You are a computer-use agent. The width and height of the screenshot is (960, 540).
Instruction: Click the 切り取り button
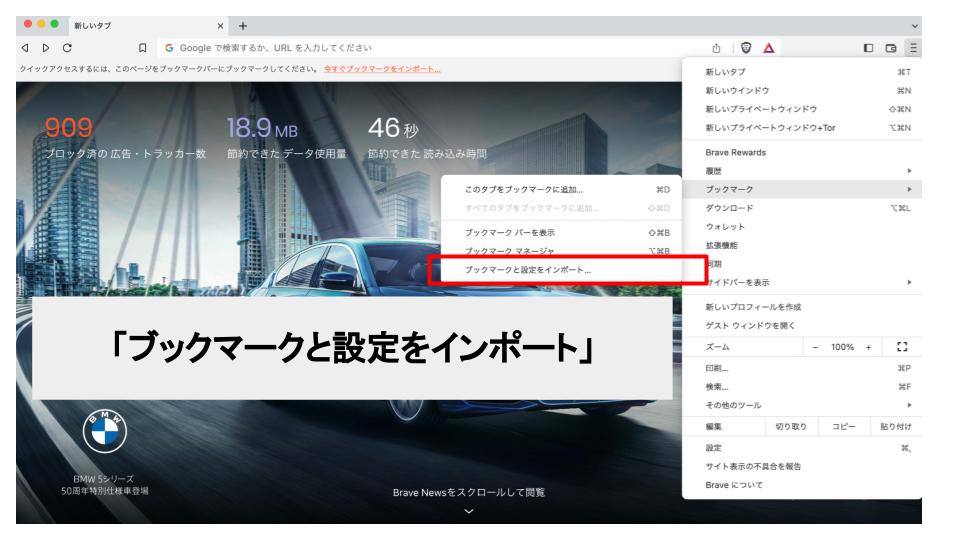(791, 427)
